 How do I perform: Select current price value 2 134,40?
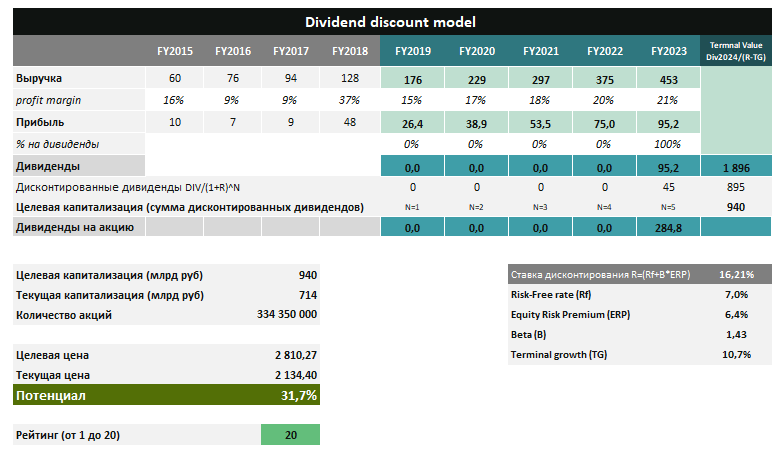click(x=289, y=375)
